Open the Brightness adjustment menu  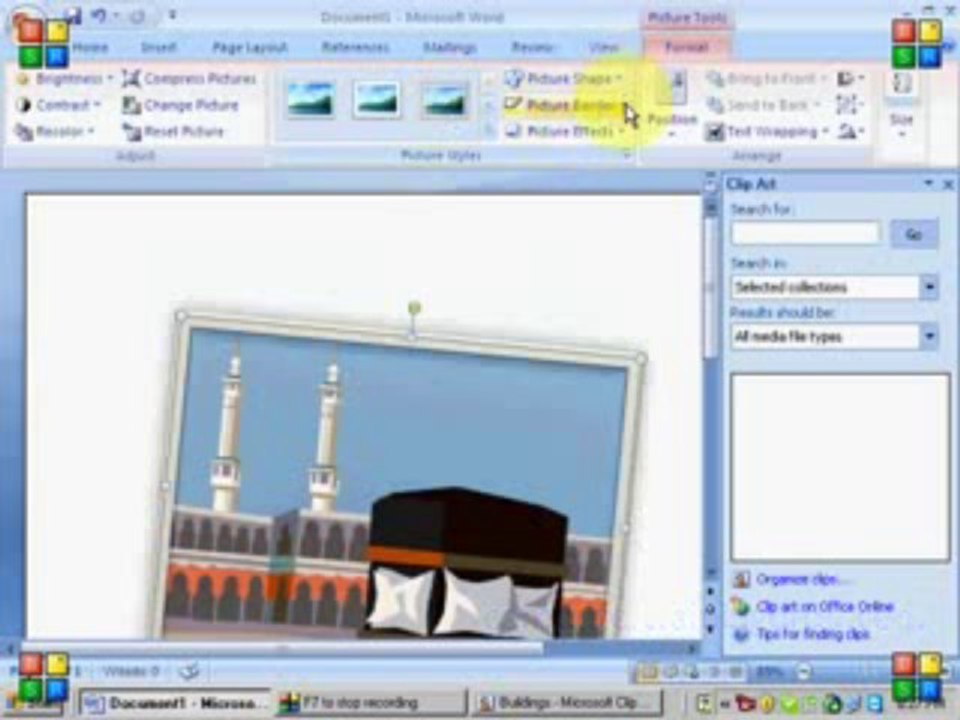pyautogui.click(x=64, y=79)
